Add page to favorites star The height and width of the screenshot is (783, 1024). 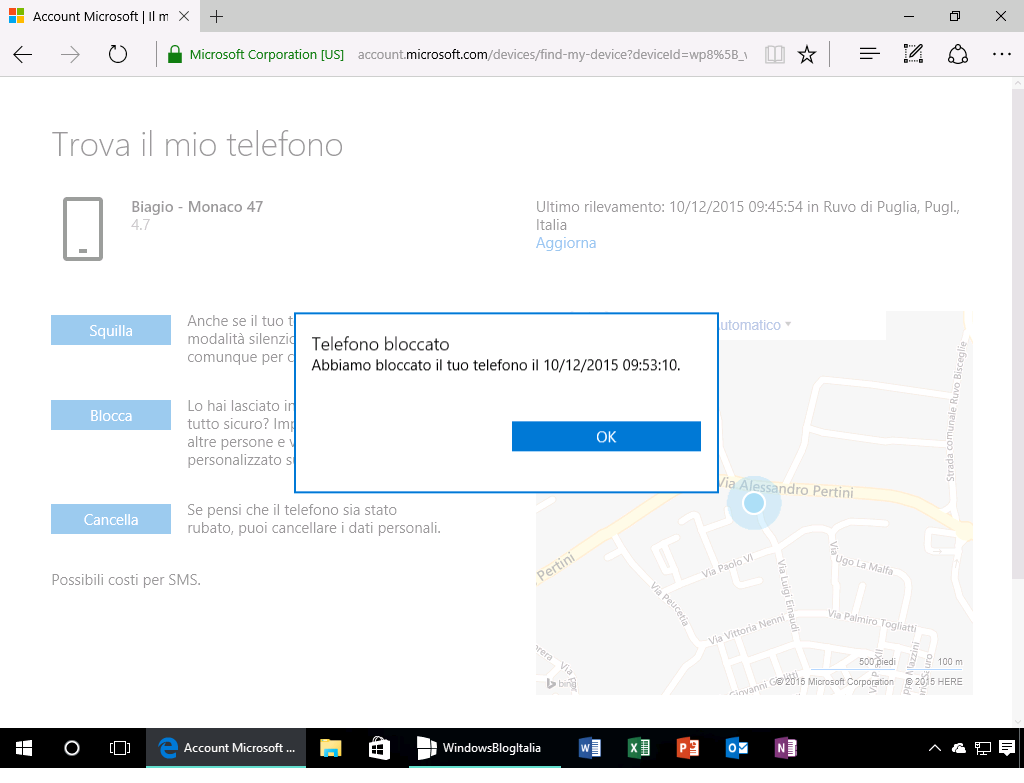(807, 54)
